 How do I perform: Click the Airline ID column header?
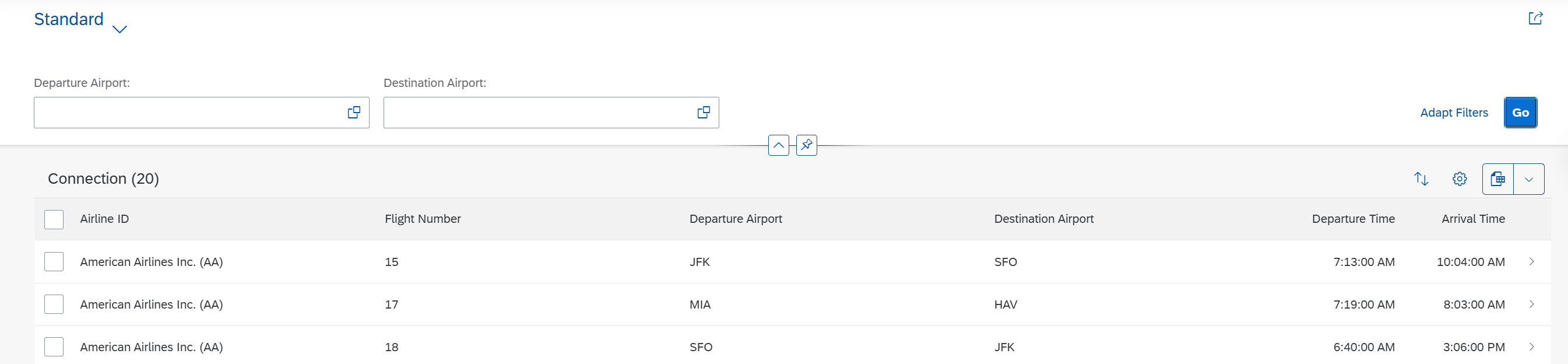point(105,219)
